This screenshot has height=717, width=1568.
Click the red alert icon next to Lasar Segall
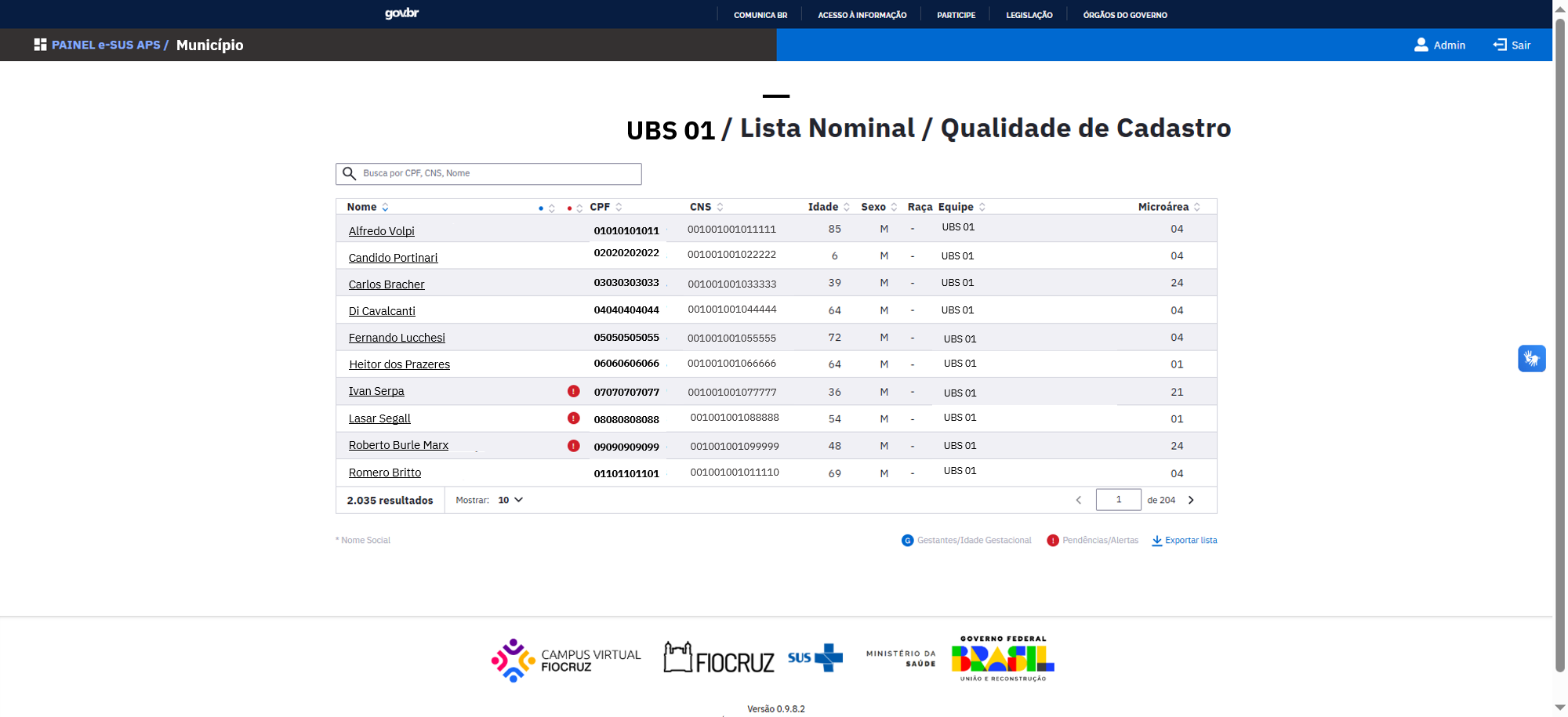coord(574,418)
